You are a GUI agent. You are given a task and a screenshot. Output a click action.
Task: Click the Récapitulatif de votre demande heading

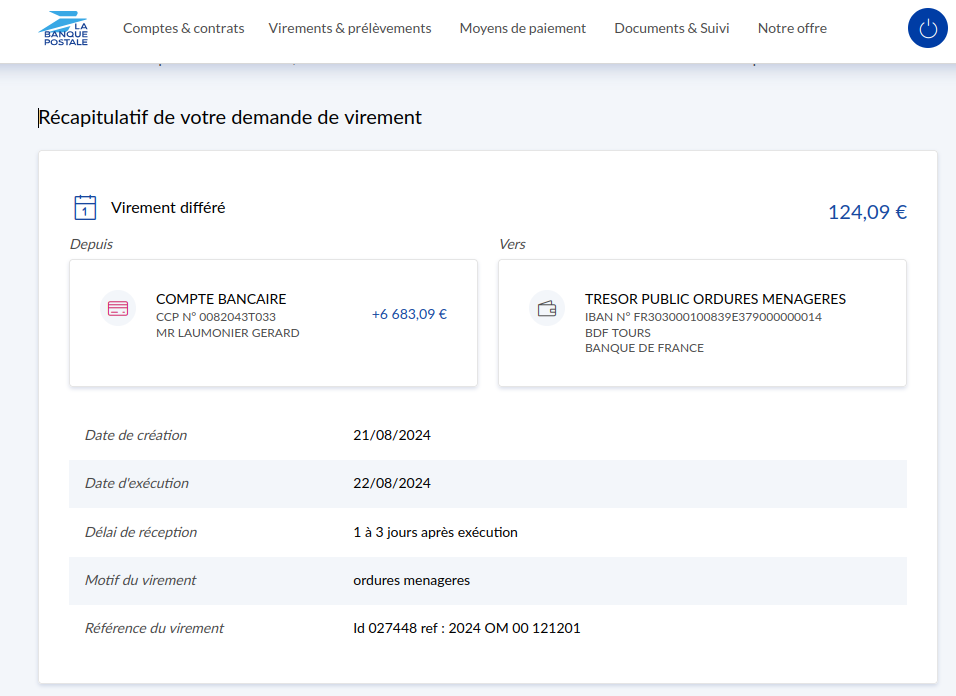(230, 118)
